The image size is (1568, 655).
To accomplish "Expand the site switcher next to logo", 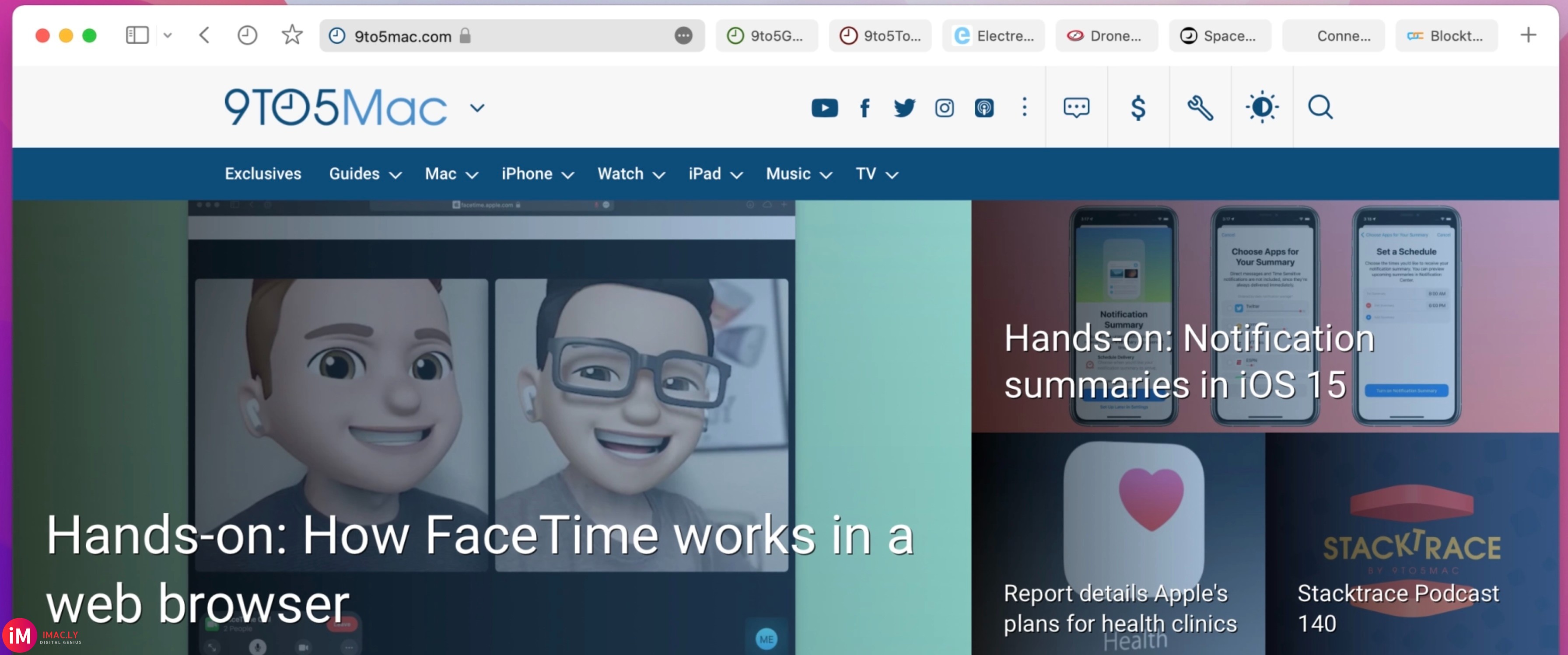I will (477, 108).
